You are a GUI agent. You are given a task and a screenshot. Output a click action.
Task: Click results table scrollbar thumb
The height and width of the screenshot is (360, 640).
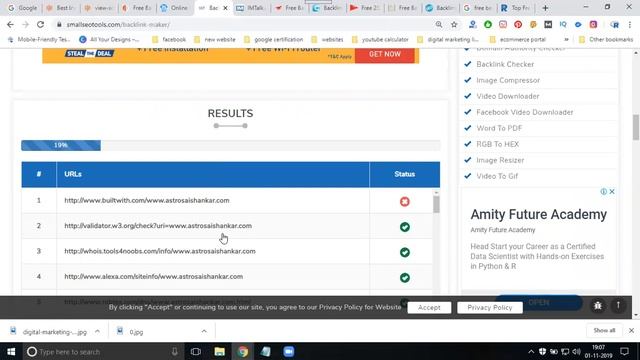coord(436,204)
